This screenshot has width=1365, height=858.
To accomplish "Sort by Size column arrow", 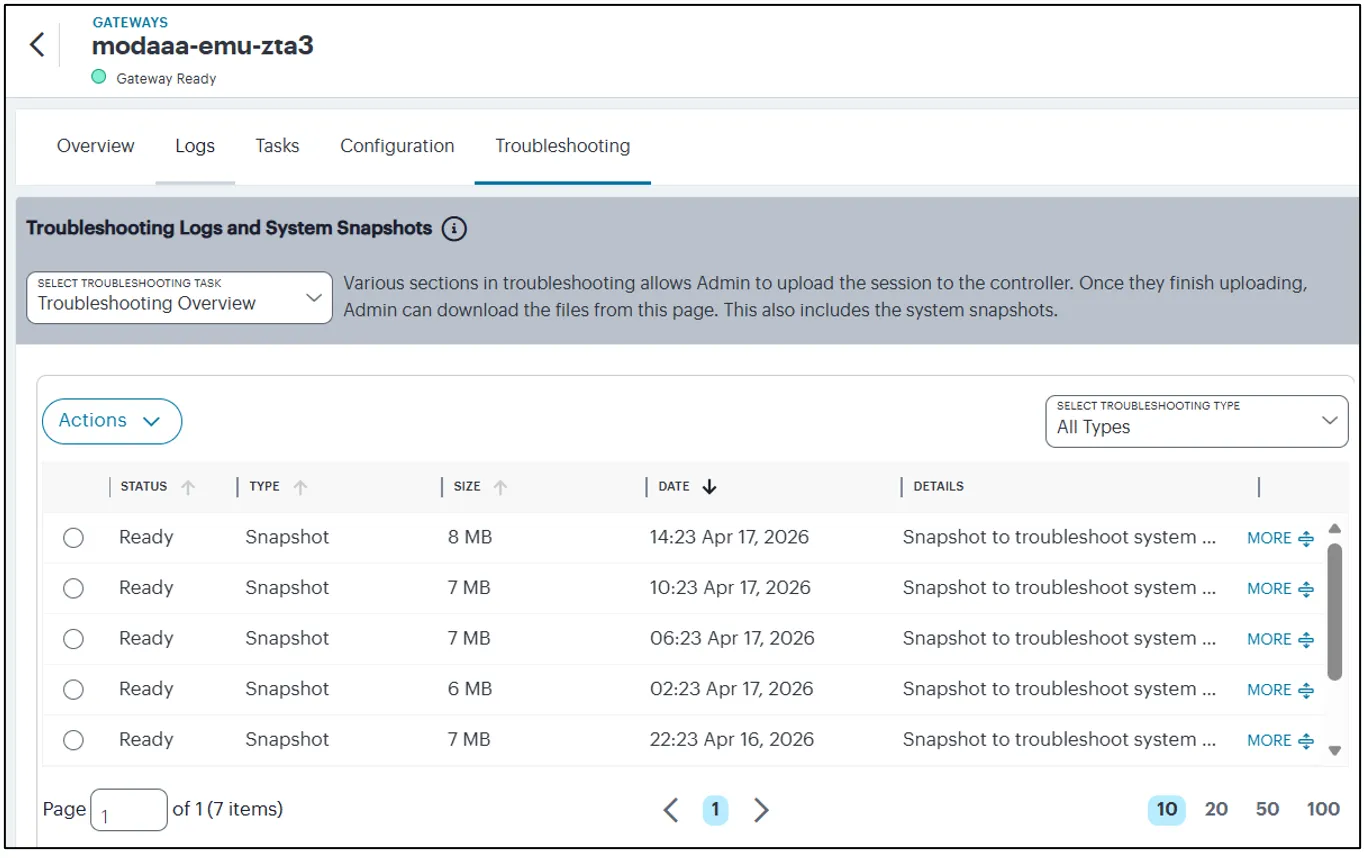I will pyautogui.click(x=500, y=487).
